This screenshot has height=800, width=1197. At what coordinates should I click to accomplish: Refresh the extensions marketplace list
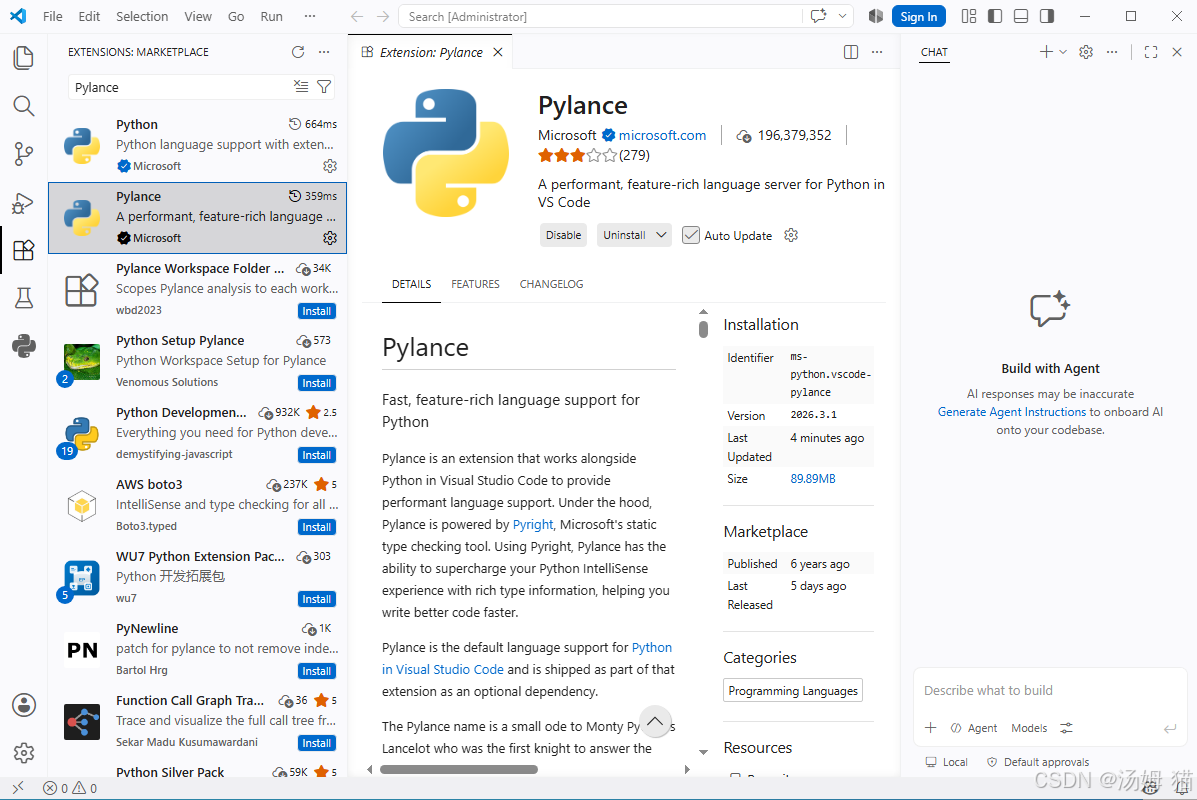[298, 52]
